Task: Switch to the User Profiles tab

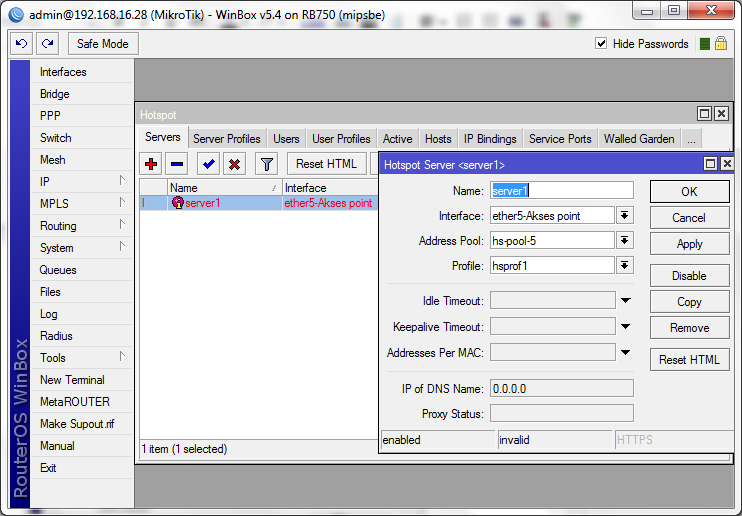Action: click(341, 139)
